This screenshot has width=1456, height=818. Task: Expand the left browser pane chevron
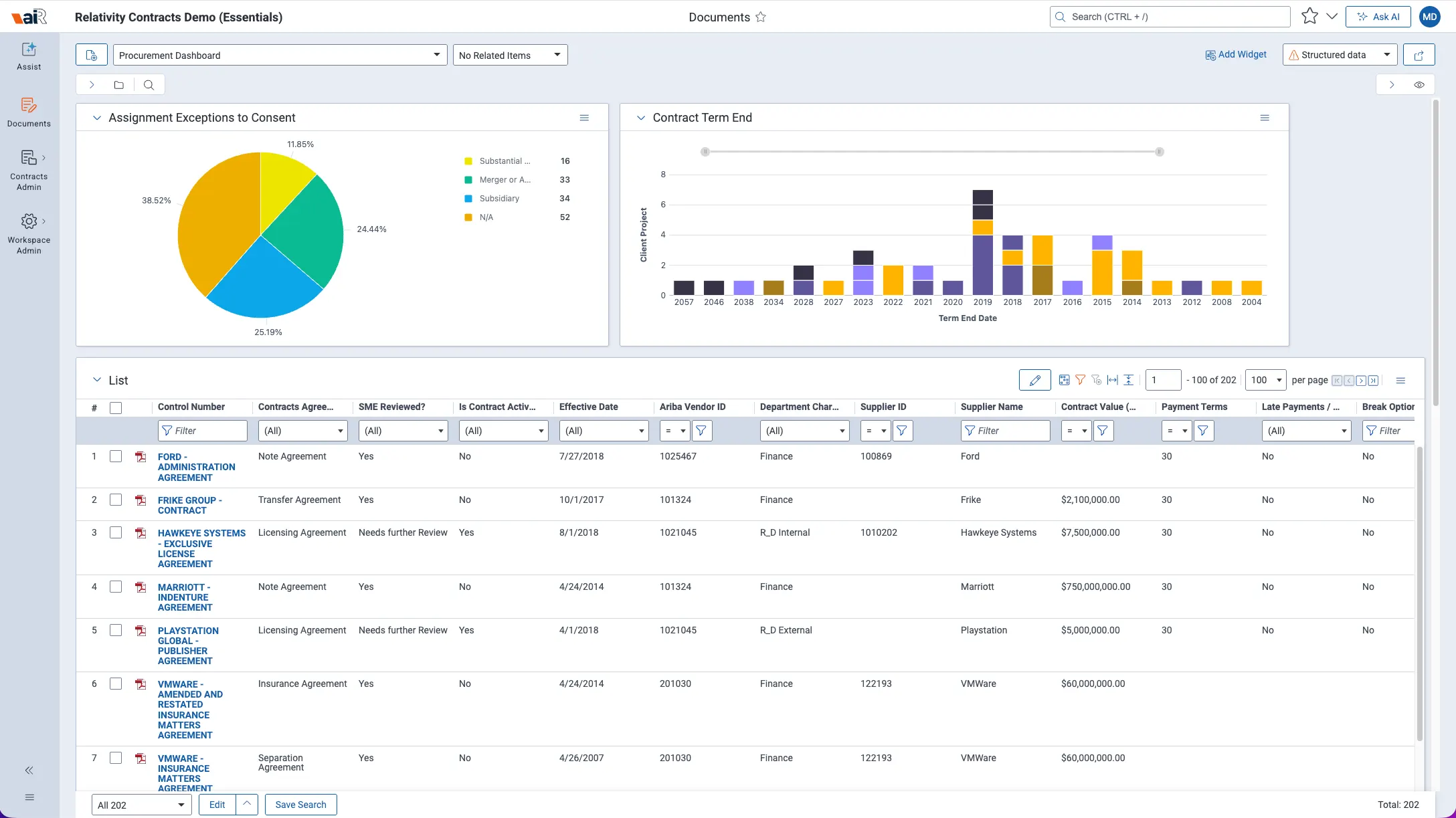click(x=92, y=85)
